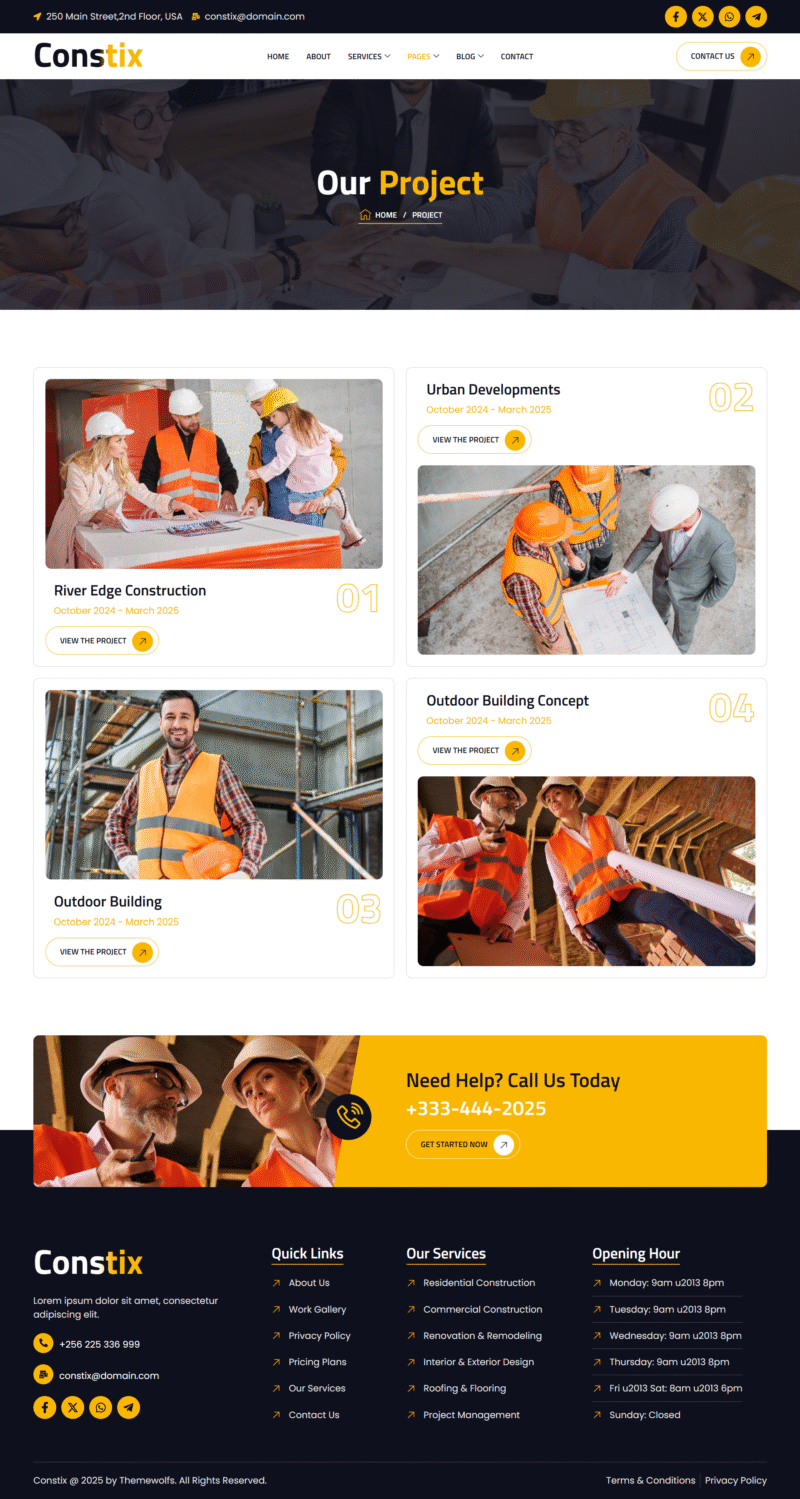Viewport: 800px width, 1499px height.
Task: Click the Get Started Now button
Action: coord(463,1144)
